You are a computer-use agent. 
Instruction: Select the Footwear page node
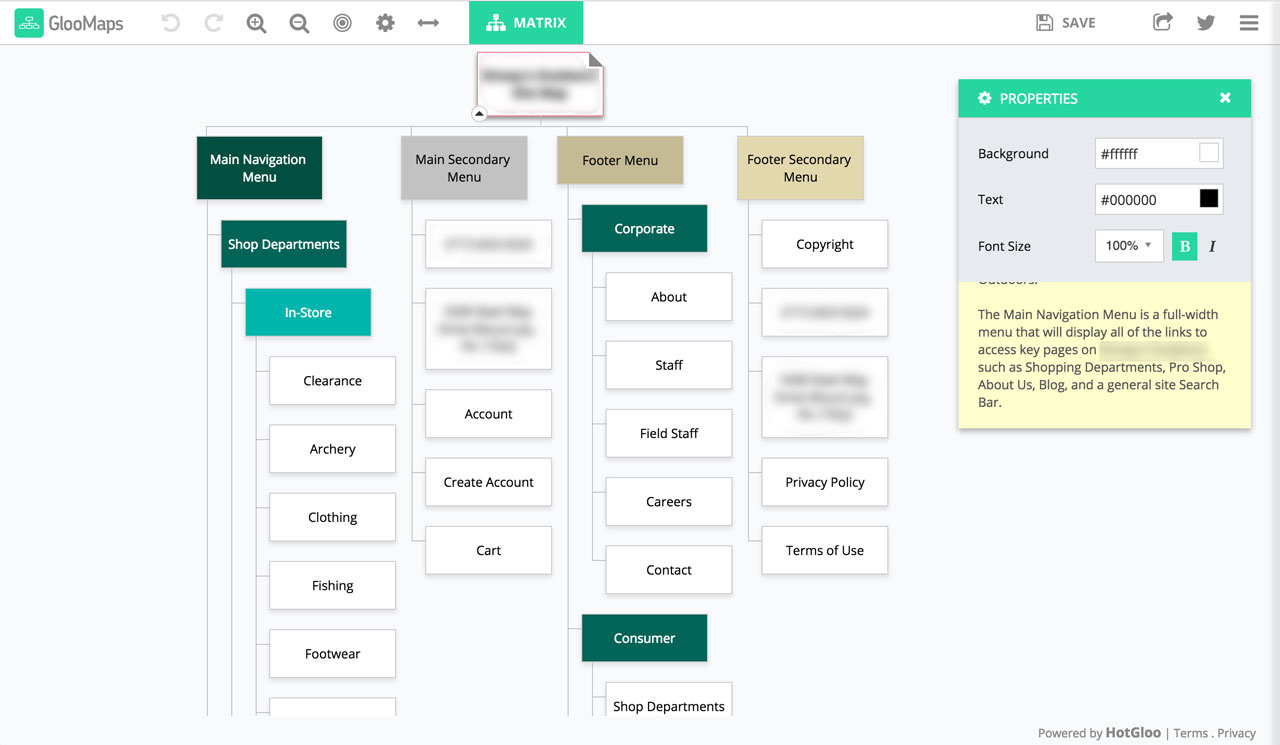click(x=332, y=654)
